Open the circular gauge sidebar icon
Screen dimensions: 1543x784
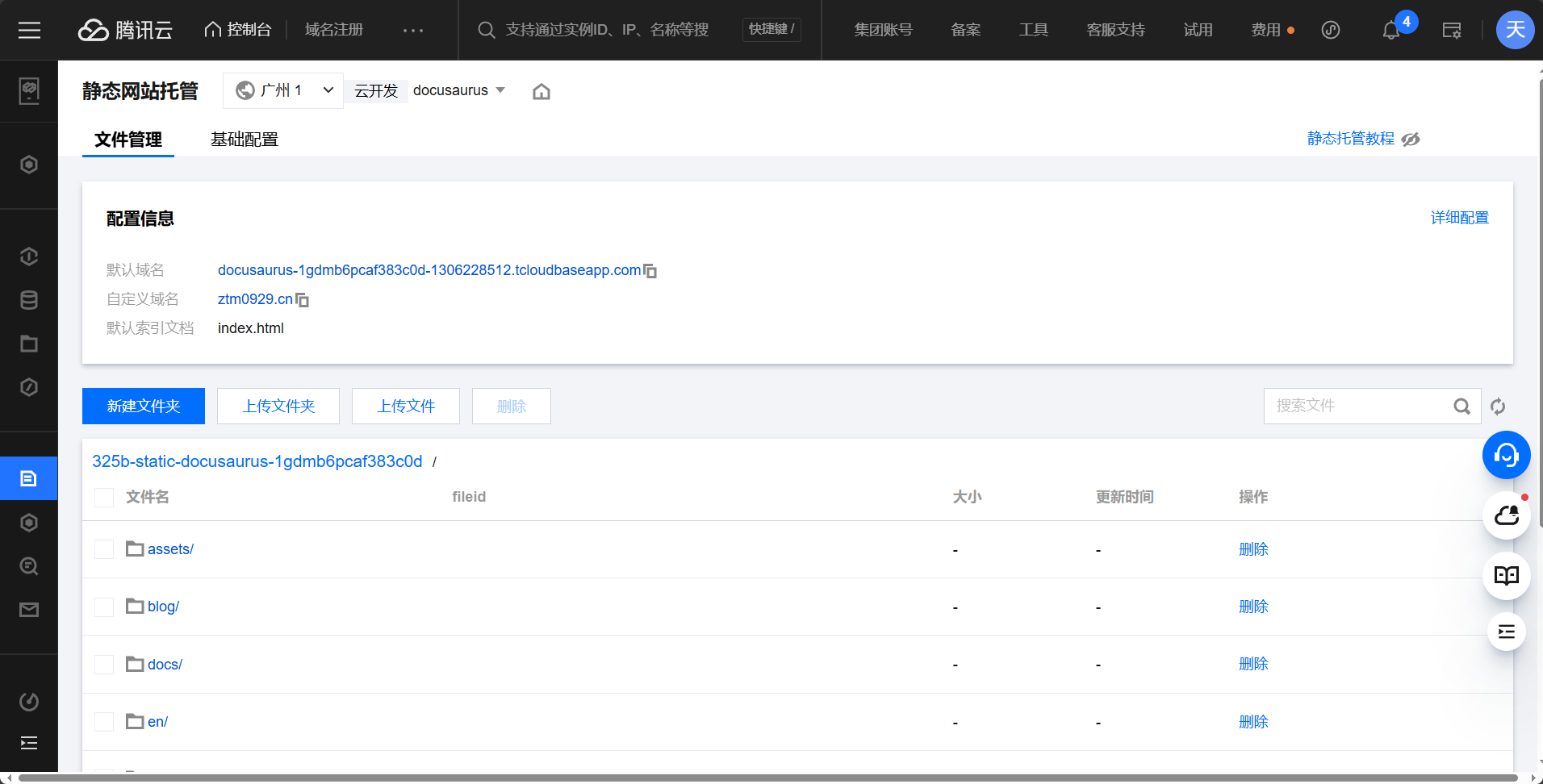[29, 702]
